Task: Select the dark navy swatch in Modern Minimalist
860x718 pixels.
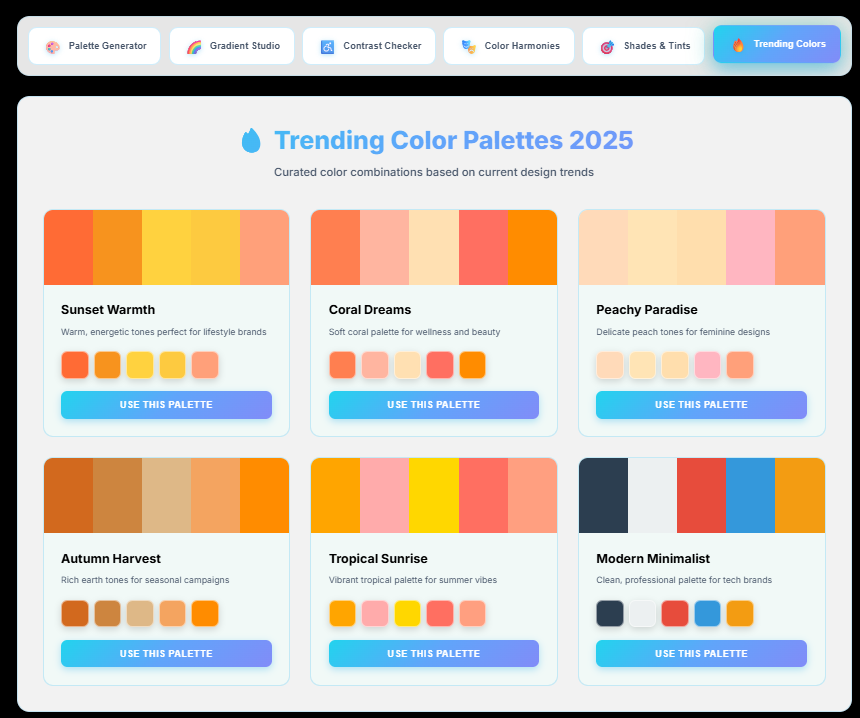Action: (610, 613)
